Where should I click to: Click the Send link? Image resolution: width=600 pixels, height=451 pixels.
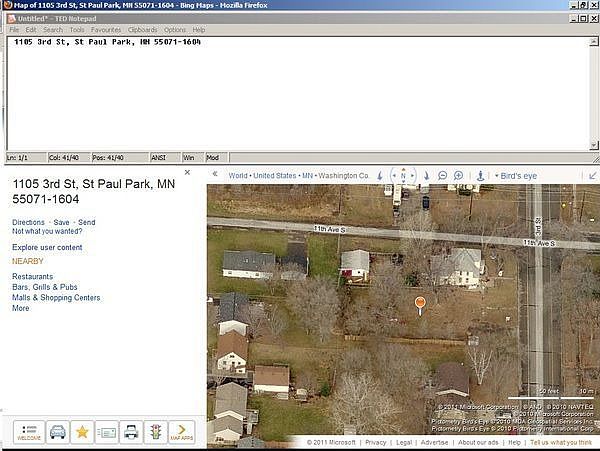tap(87, 222)
